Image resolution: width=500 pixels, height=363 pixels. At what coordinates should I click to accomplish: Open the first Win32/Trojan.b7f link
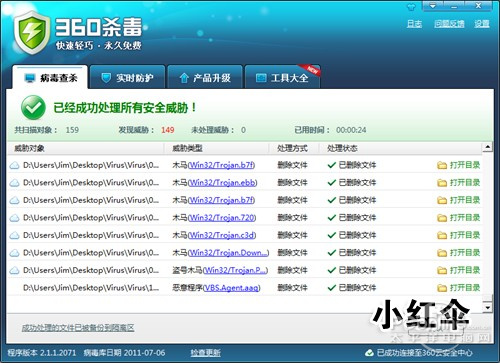click(x=221, y=165)
